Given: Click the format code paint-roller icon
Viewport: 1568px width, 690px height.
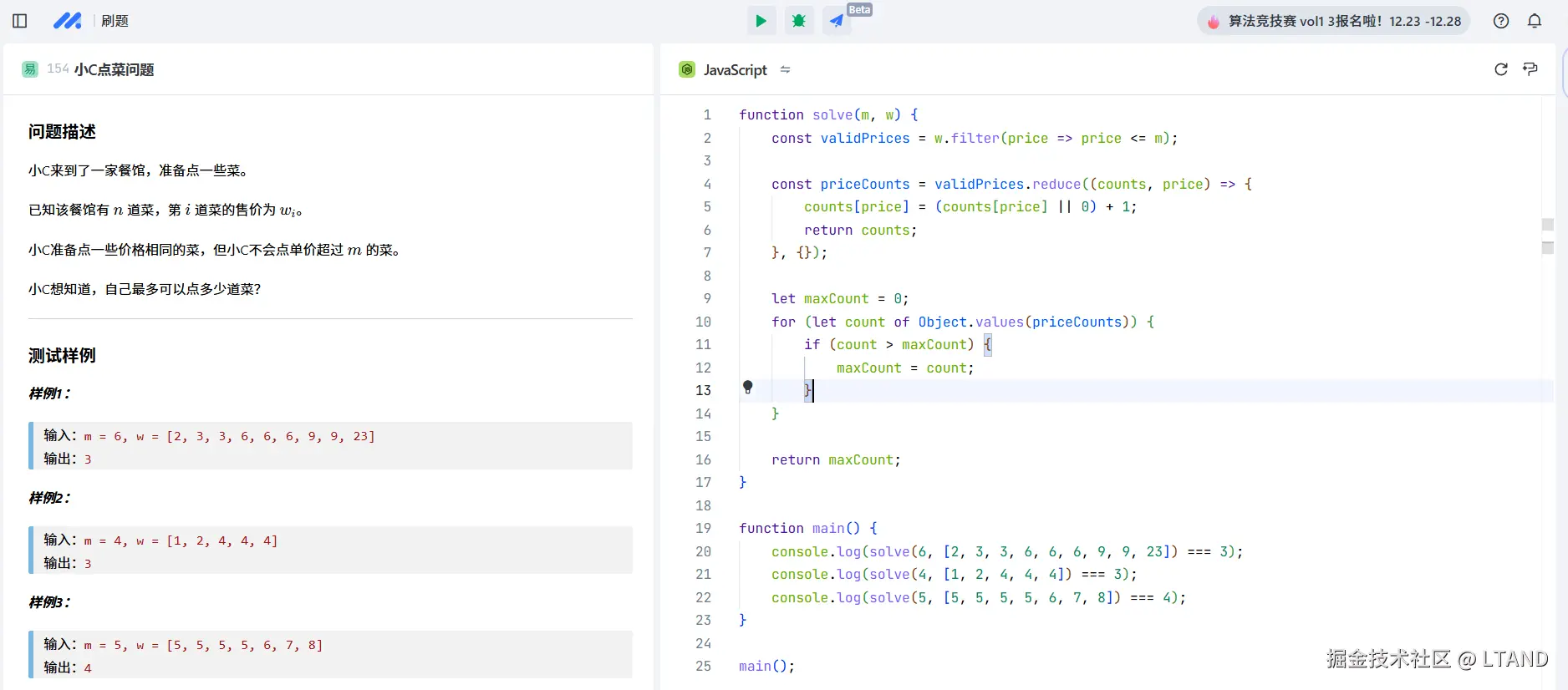Looking at the screenshot, I should pos(1530,69).
